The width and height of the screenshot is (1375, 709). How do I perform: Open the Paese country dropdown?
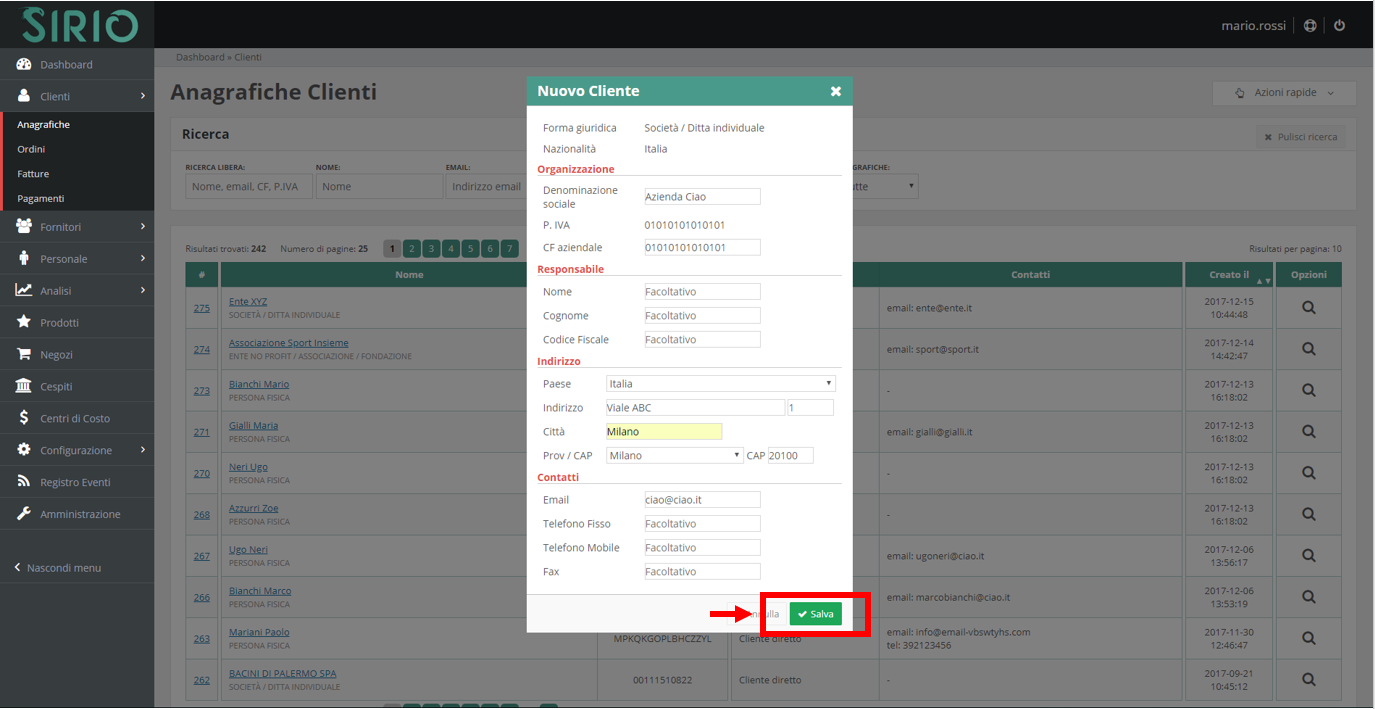coord(720,384)
